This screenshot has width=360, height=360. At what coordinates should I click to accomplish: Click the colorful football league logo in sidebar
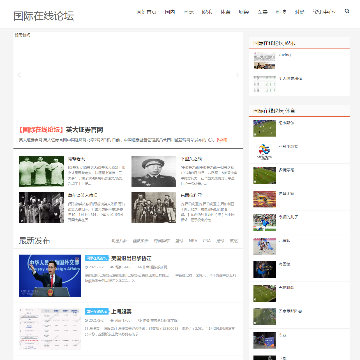[x=264, y=152]
